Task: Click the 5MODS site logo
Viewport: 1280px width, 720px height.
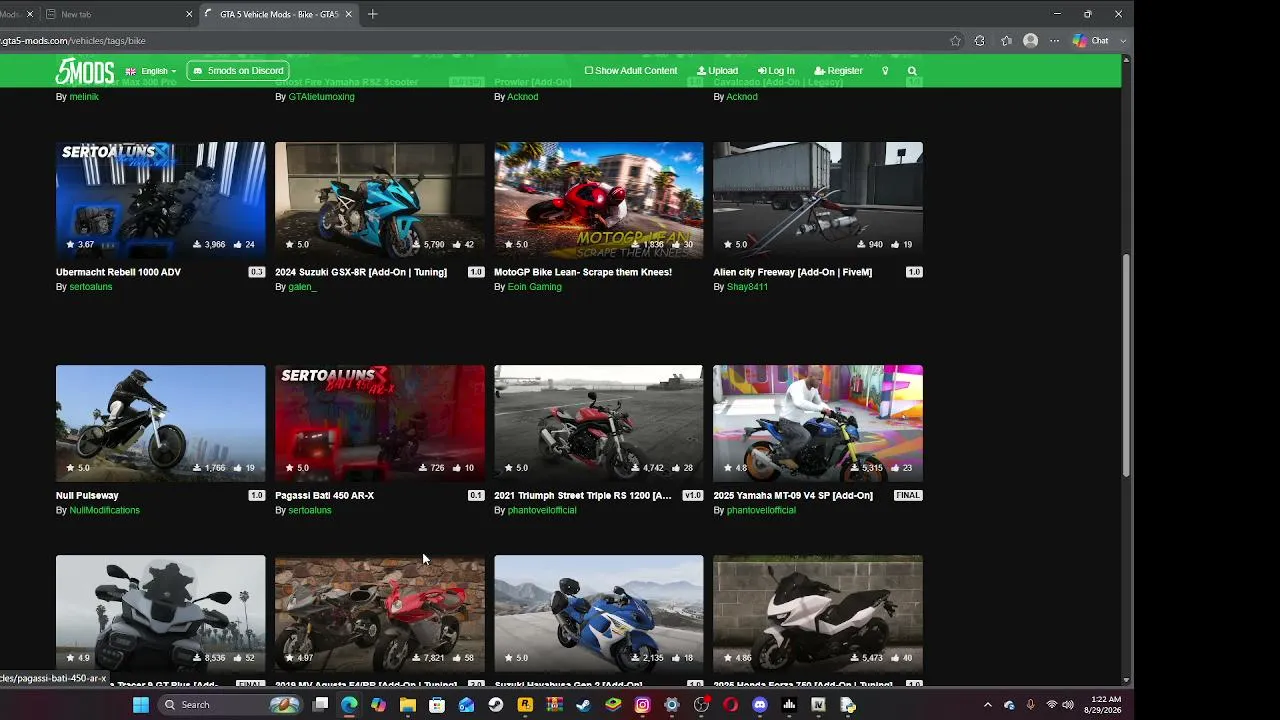Action: pyautogui.click(x=85, y=71)
